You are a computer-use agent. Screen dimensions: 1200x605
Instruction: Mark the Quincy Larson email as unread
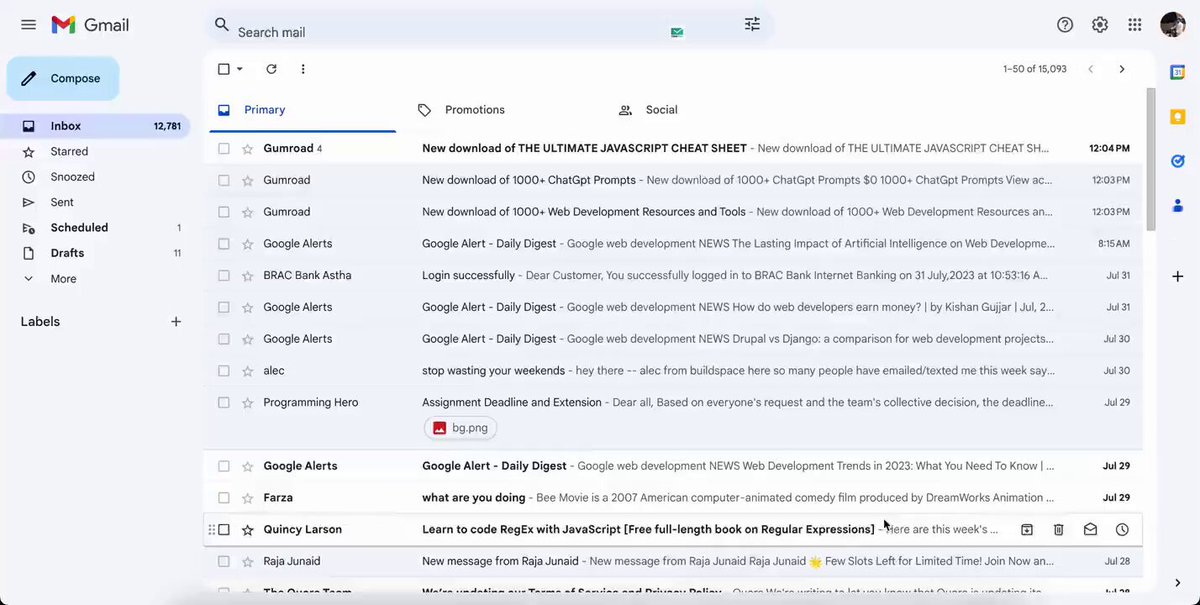point(1090,530)
